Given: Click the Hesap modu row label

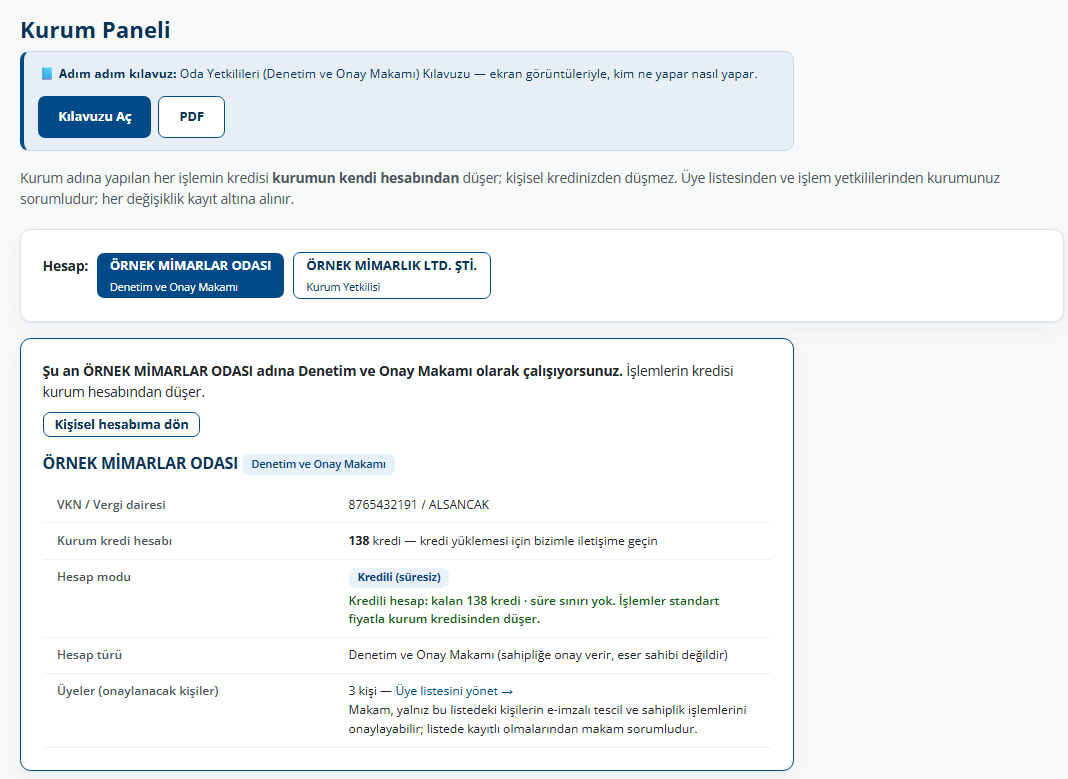Looking at the screenshot, I should point(94,577).
